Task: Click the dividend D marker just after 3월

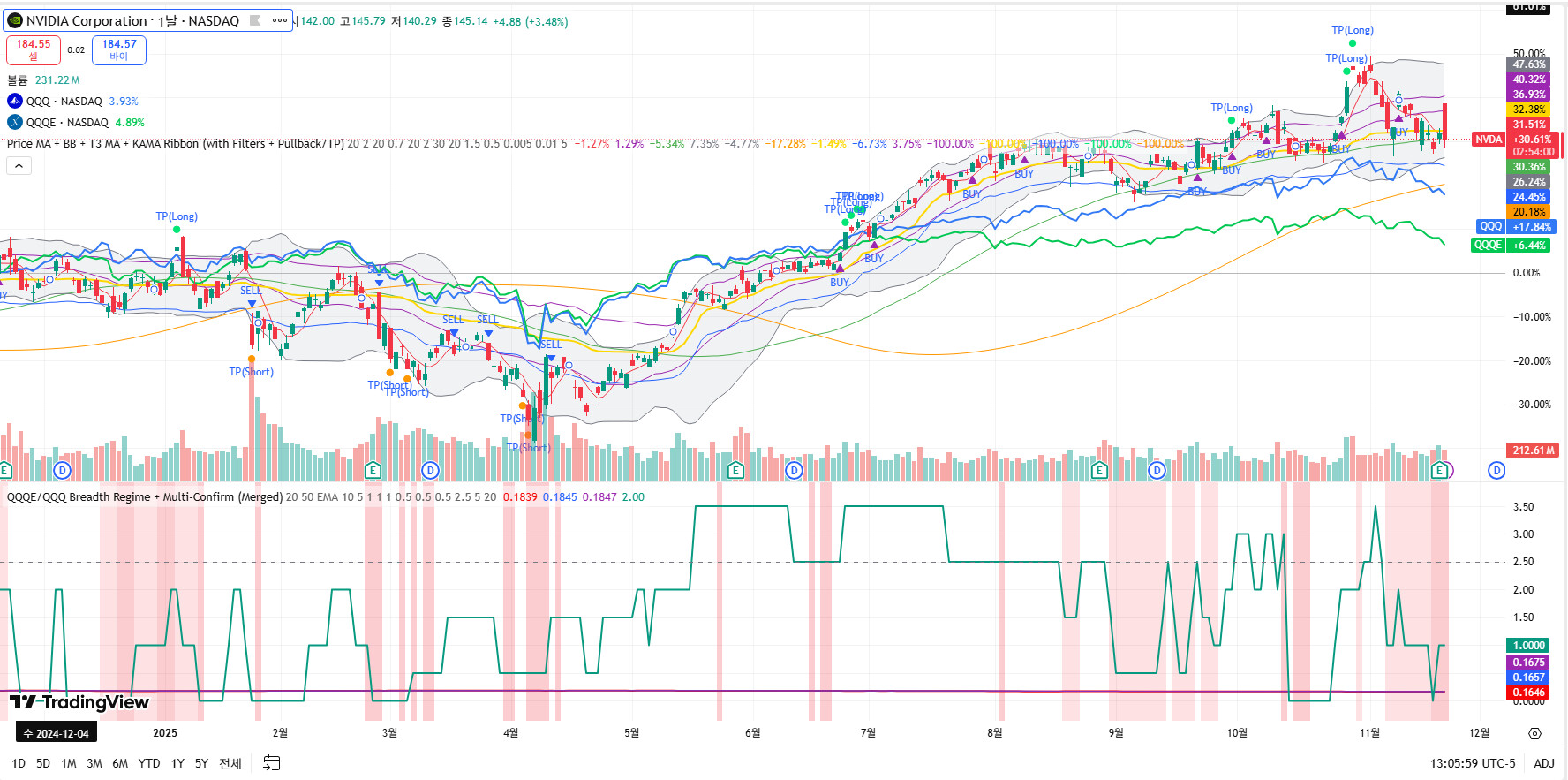Action: pyautogui.click(x=430, y=470)
